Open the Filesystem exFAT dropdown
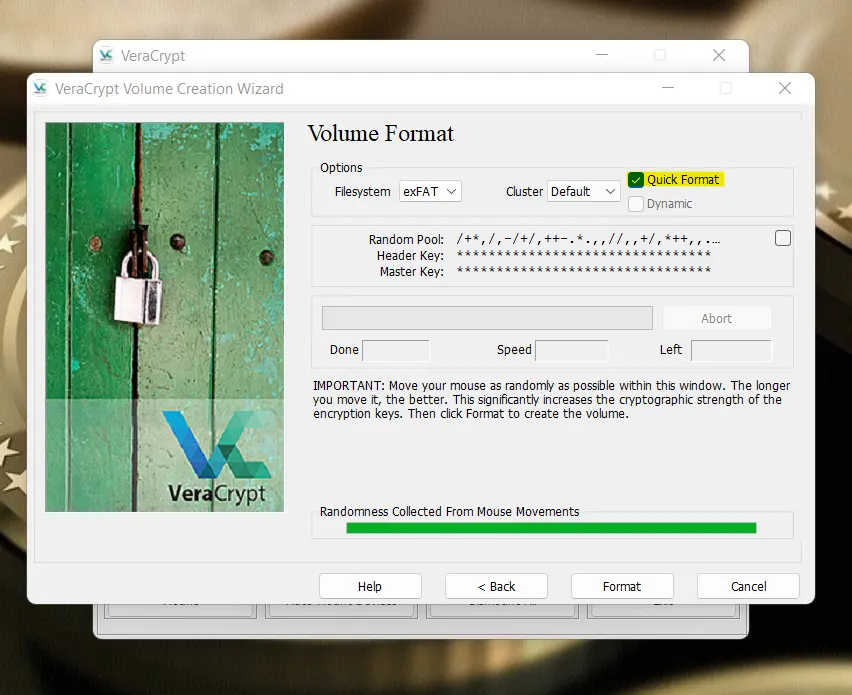852x695 pixels. [430, 191]
